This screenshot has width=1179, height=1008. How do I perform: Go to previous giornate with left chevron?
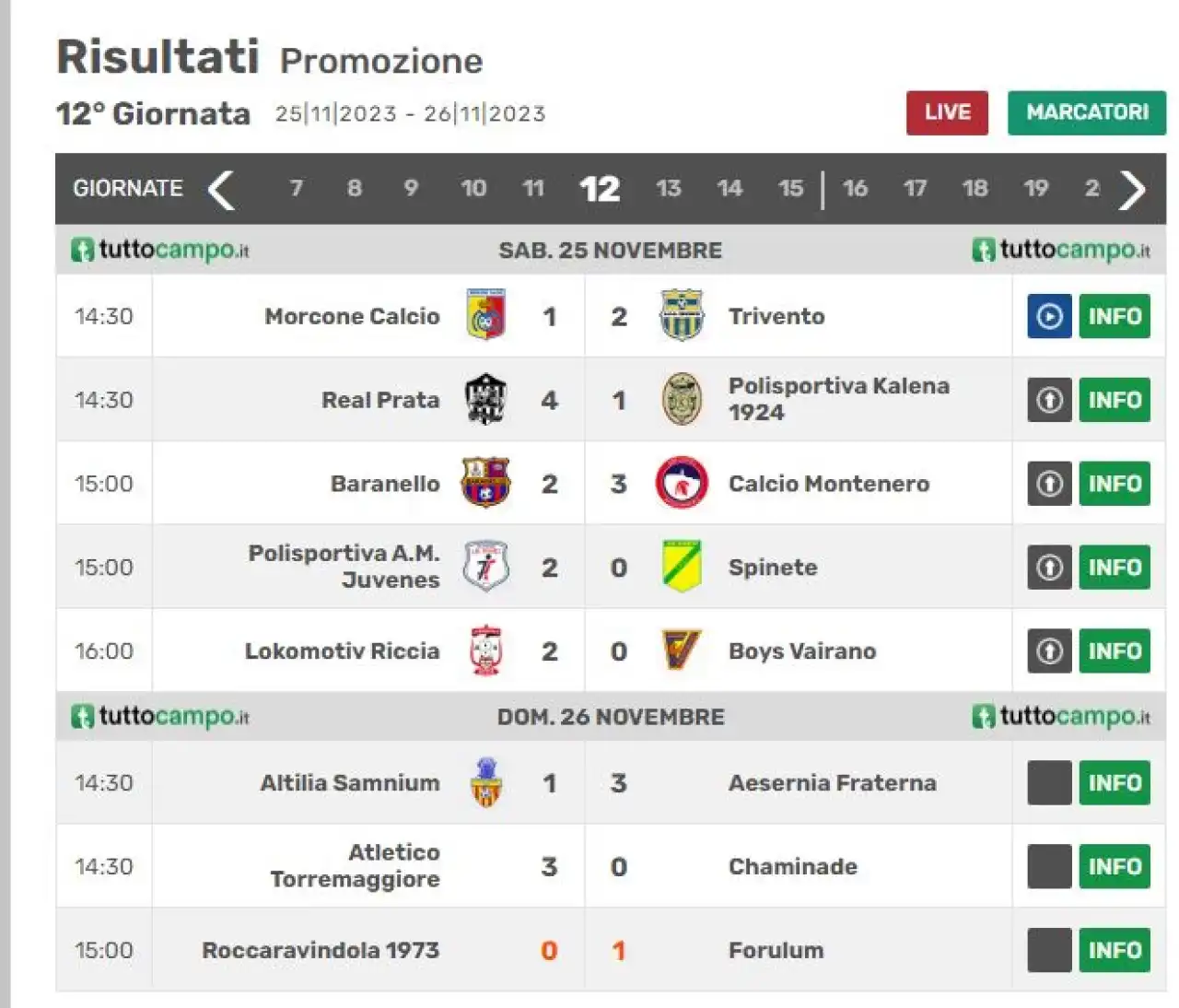221,190
